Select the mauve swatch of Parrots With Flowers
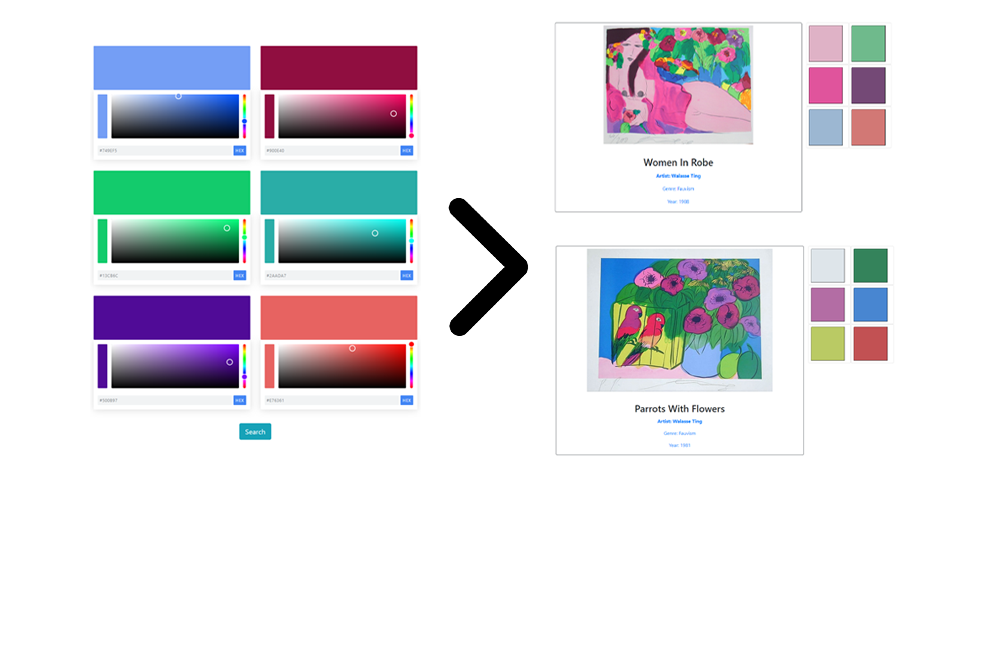This screenshot has height=659, width=1000. (x=828, y=304)
